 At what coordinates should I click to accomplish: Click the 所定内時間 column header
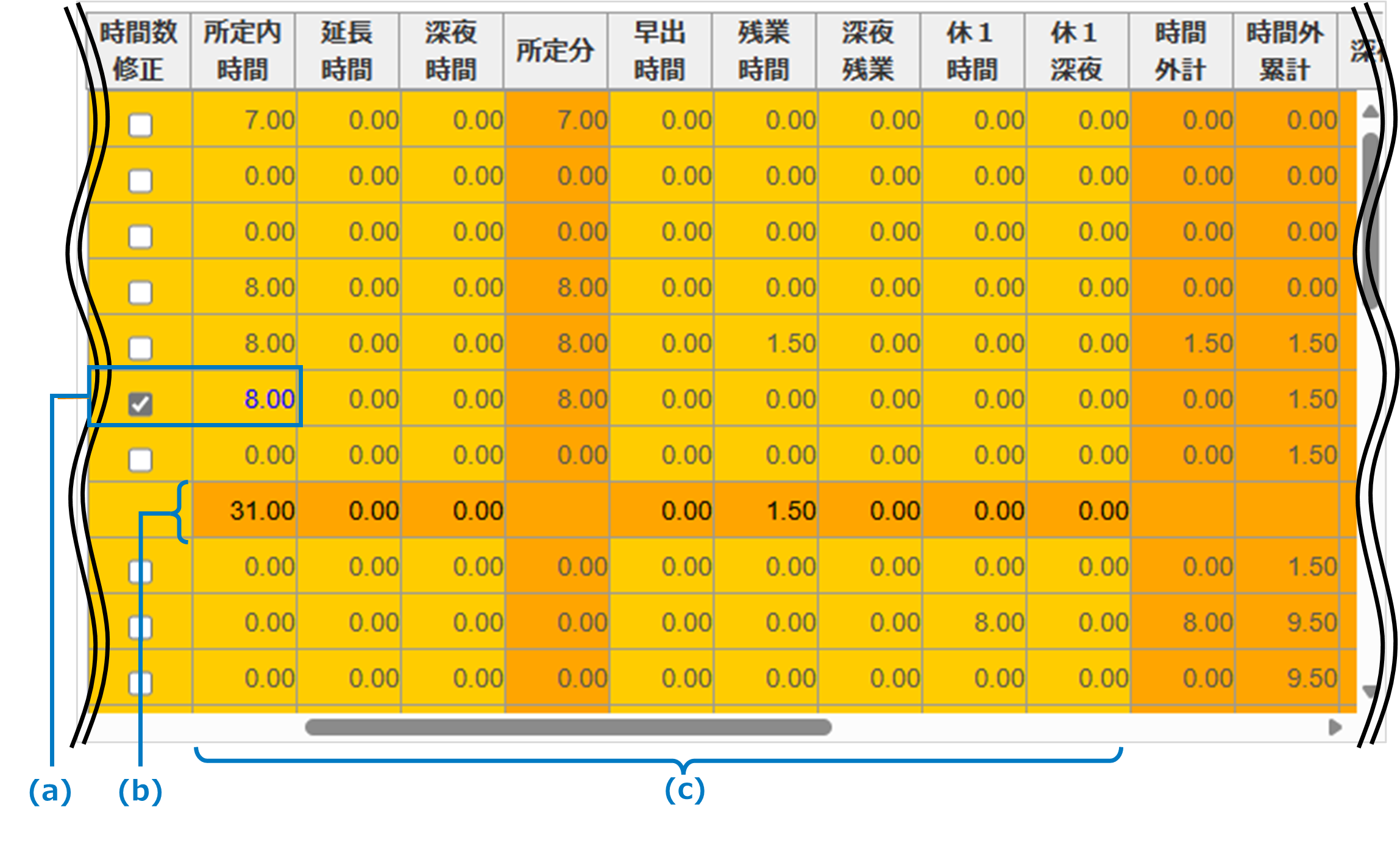click(243, 51)
